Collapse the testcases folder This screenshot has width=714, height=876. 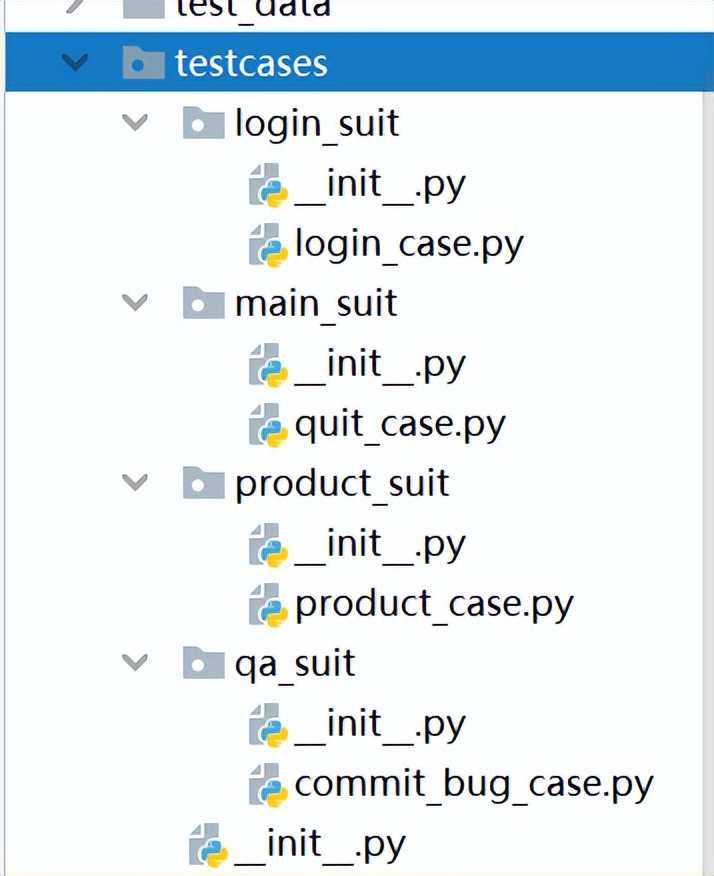coord(74,63)
